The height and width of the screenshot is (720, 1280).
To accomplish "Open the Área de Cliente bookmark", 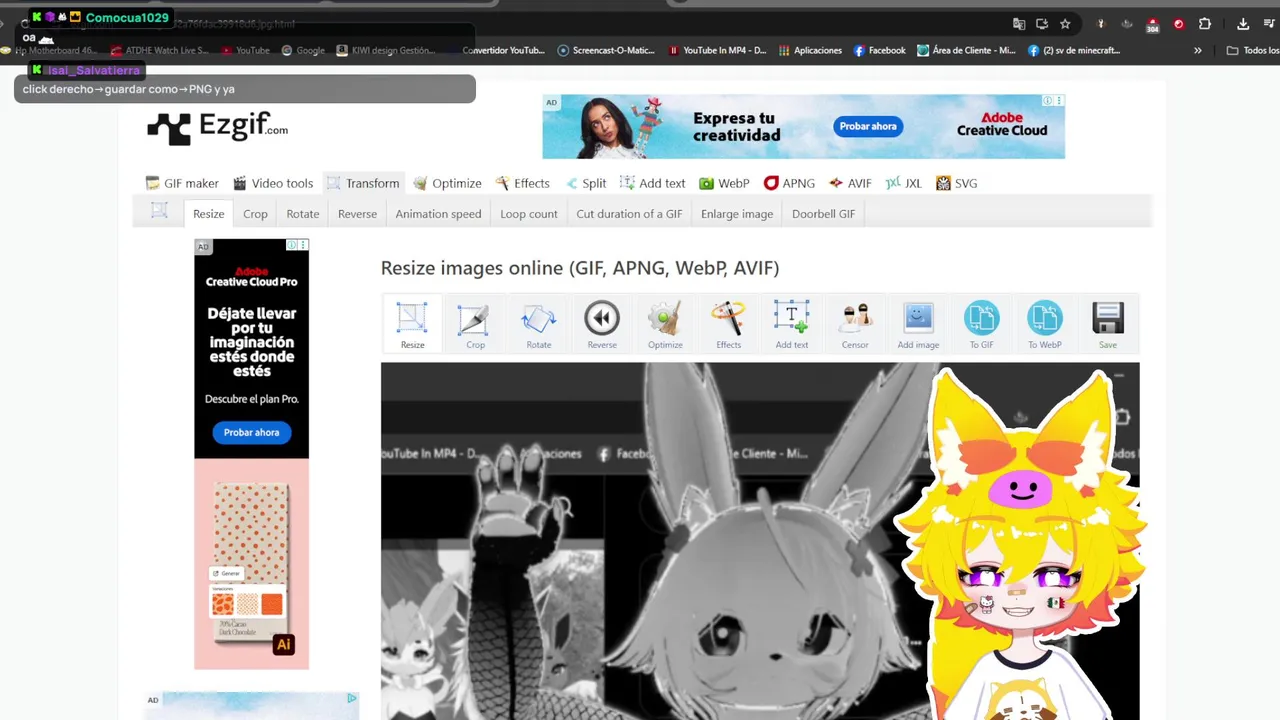I will click(966, 50).
